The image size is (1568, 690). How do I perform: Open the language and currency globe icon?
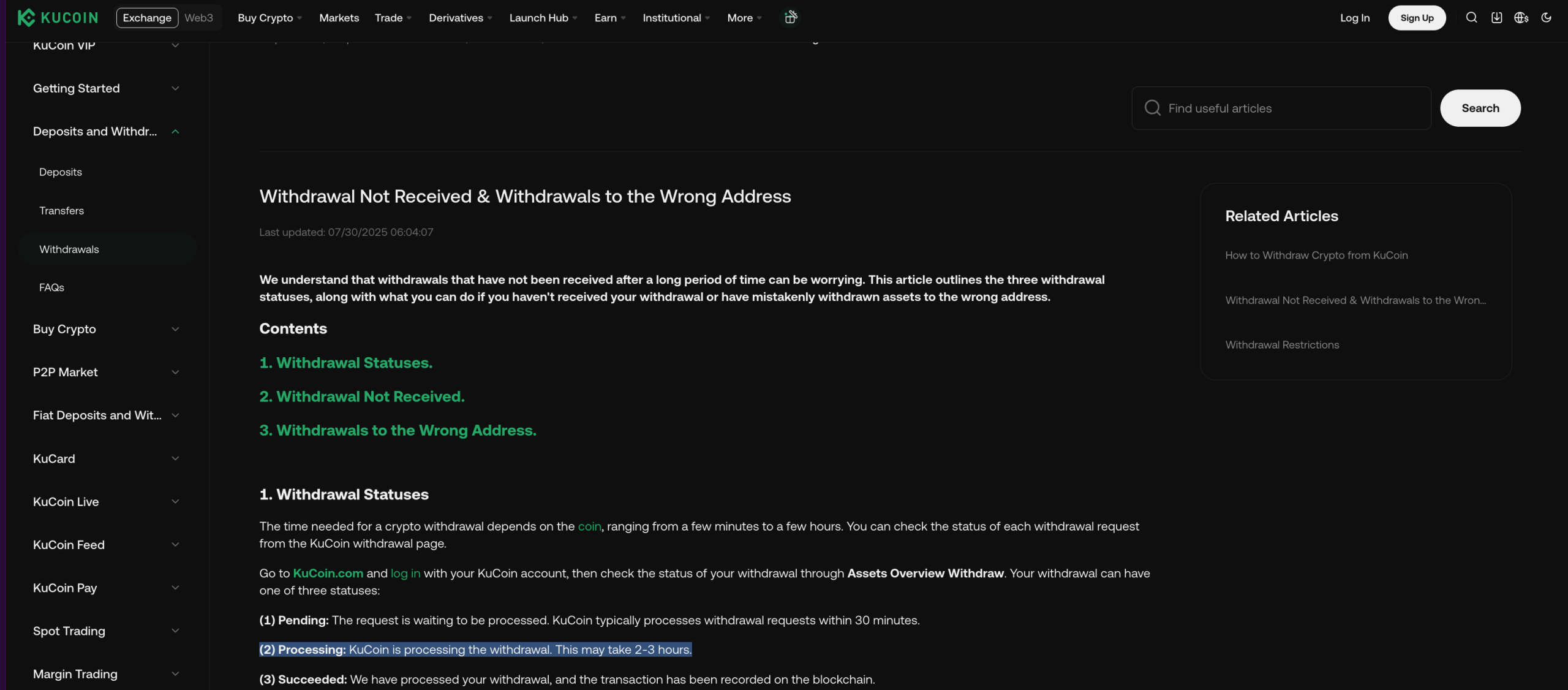[1521, 18]
